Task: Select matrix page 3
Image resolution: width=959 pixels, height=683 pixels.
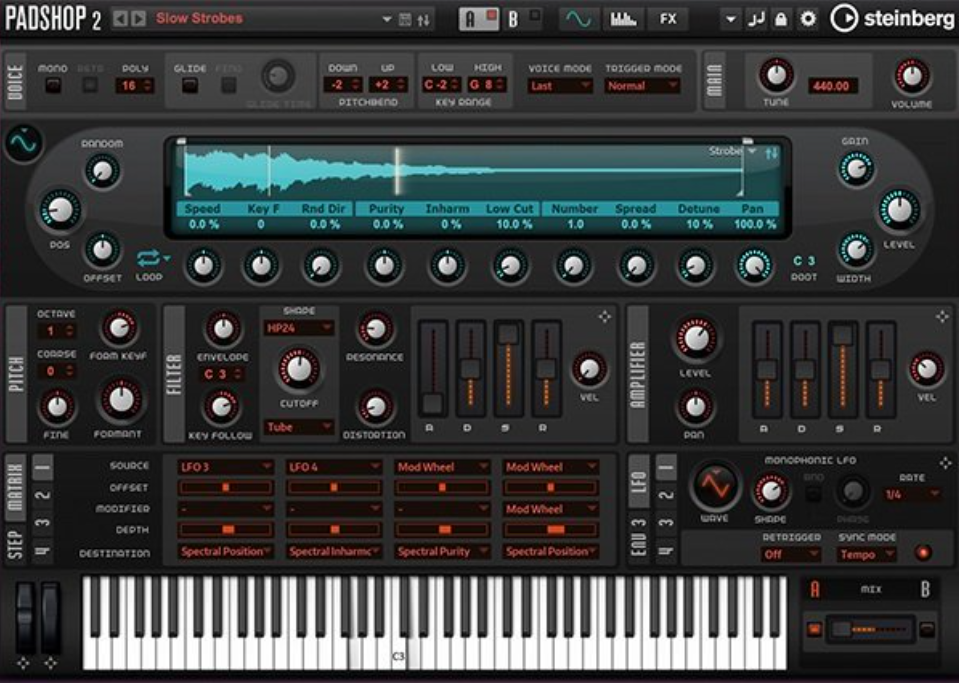Action: 43,523
